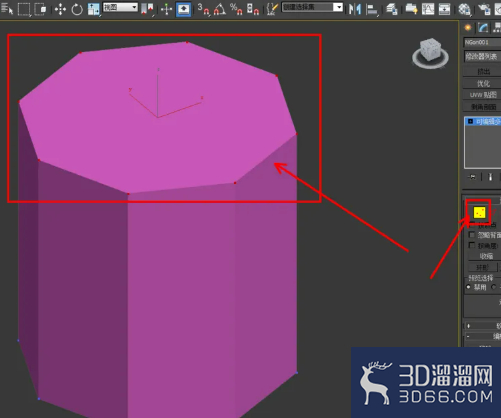
Task: Click the Render Setup teapot icon
Action: click(x=484, y=9)
